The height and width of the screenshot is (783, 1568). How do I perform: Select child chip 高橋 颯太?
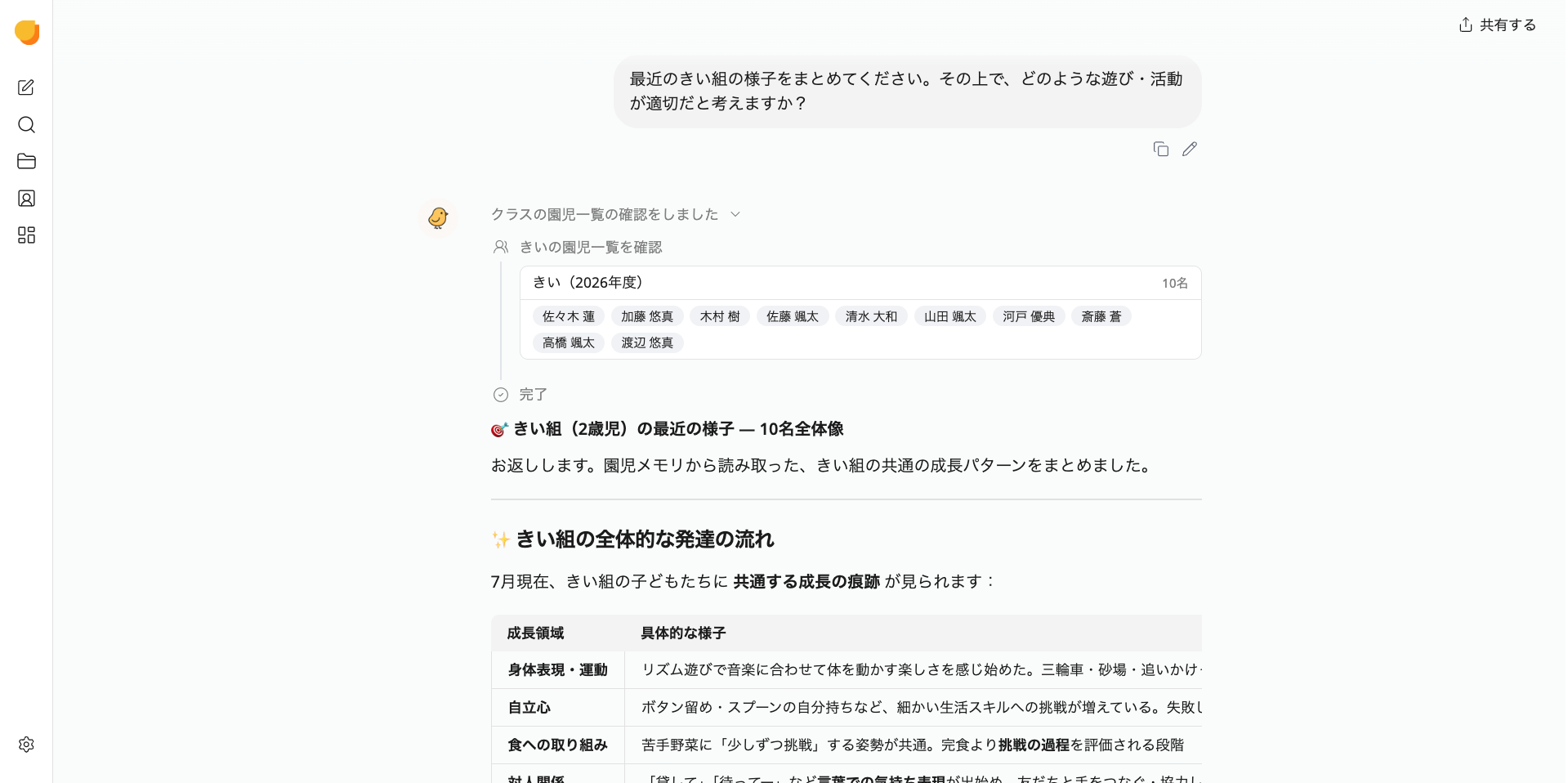coord(569,342)
